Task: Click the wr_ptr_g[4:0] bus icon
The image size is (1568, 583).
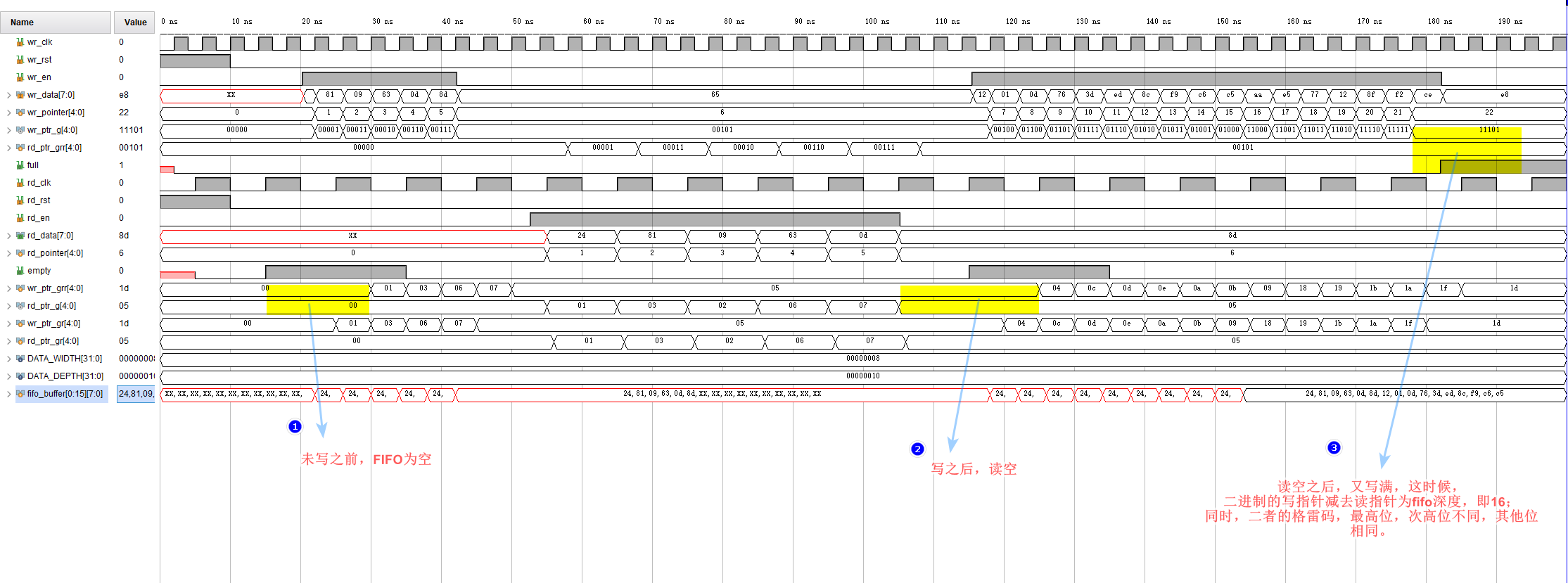Action: [20, 130]
